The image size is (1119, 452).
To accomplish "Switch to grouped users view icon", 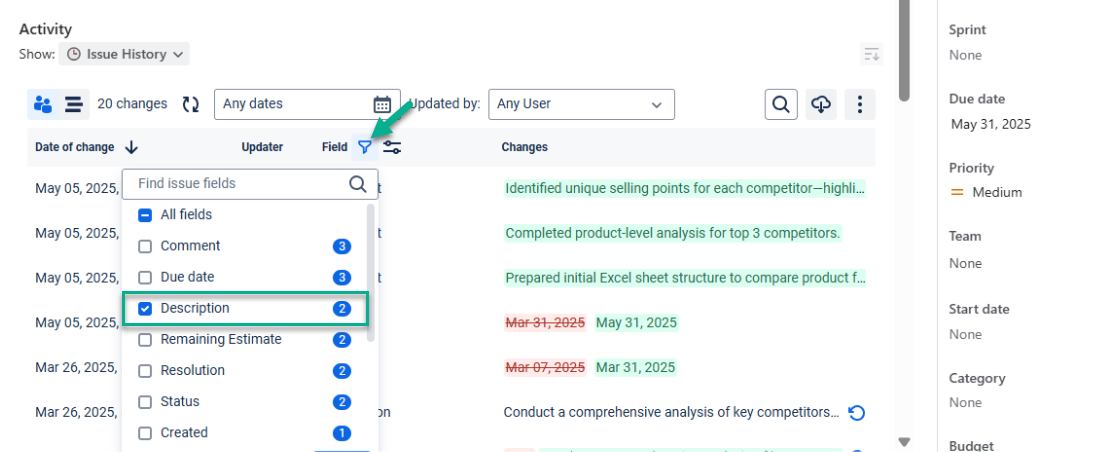I will click(x=43, y=104).
